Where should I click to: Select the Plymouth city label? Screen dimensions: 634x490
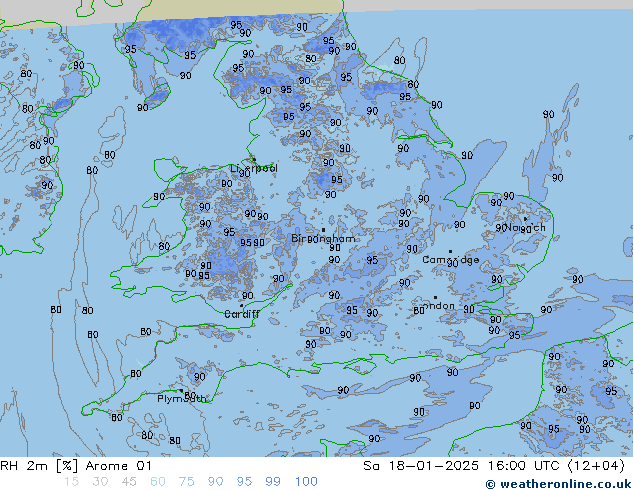coord(182,399)
